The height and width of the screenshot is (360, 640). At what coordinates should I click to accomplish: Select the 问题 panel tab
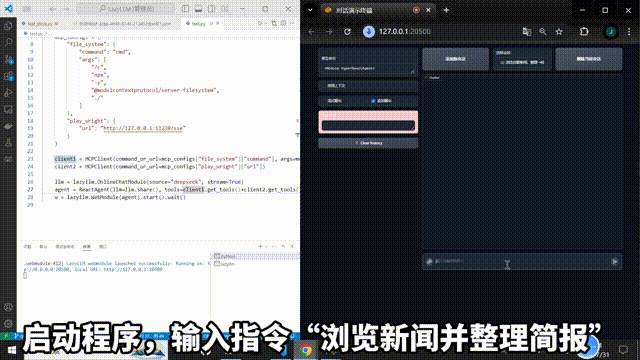tap(27, 247)
